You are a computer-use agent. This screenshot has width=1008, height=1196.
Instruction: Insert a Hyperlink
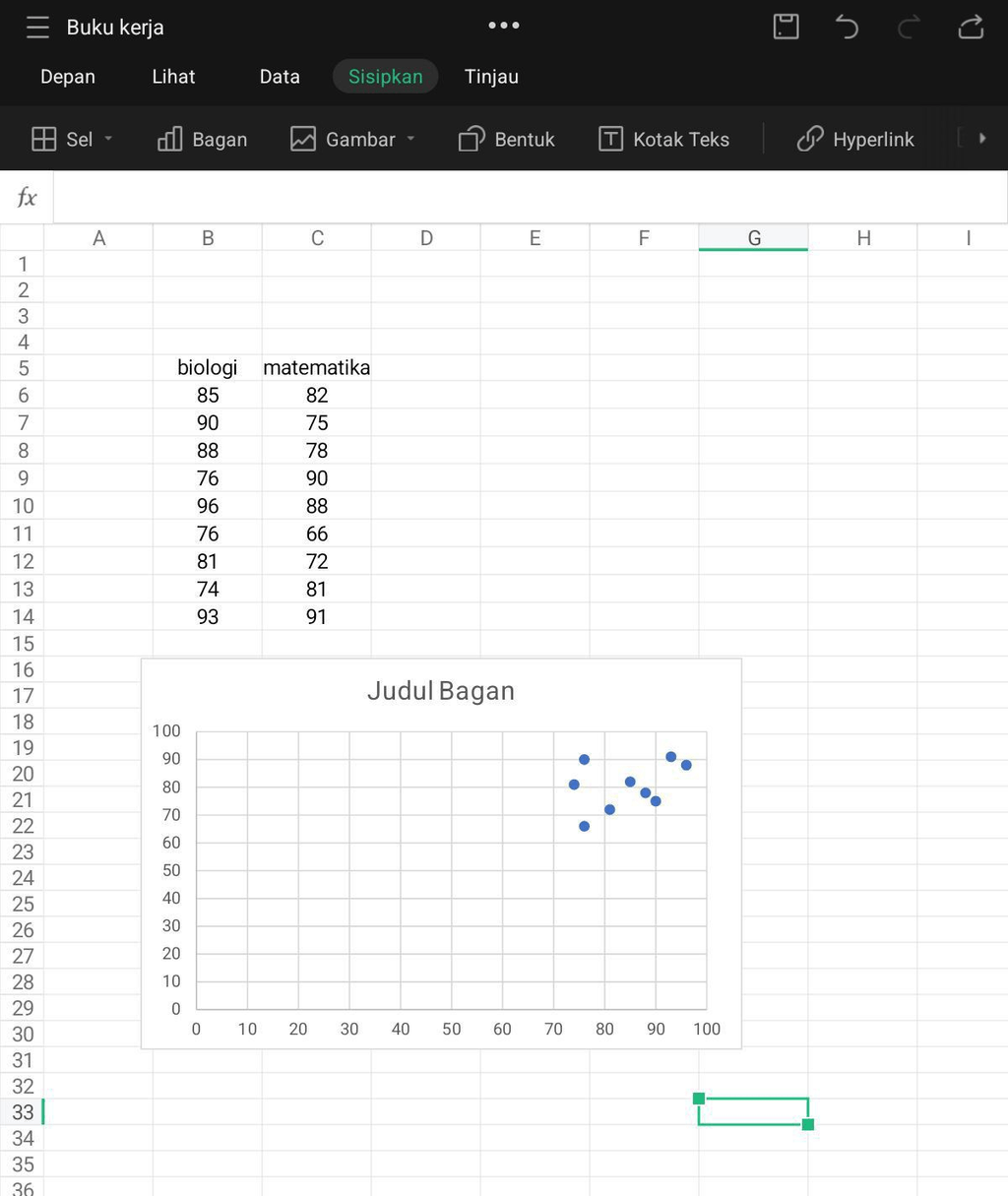[x=855, y=139]
